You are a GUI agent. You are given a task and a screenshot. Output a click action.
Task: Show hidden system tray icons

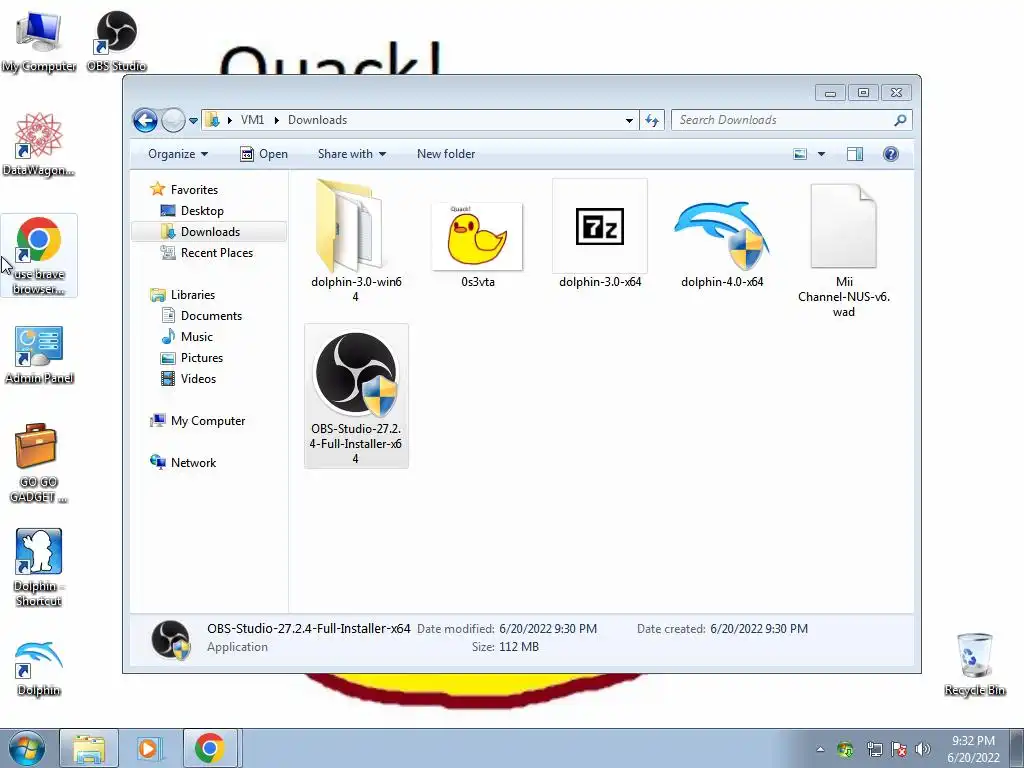820,749
